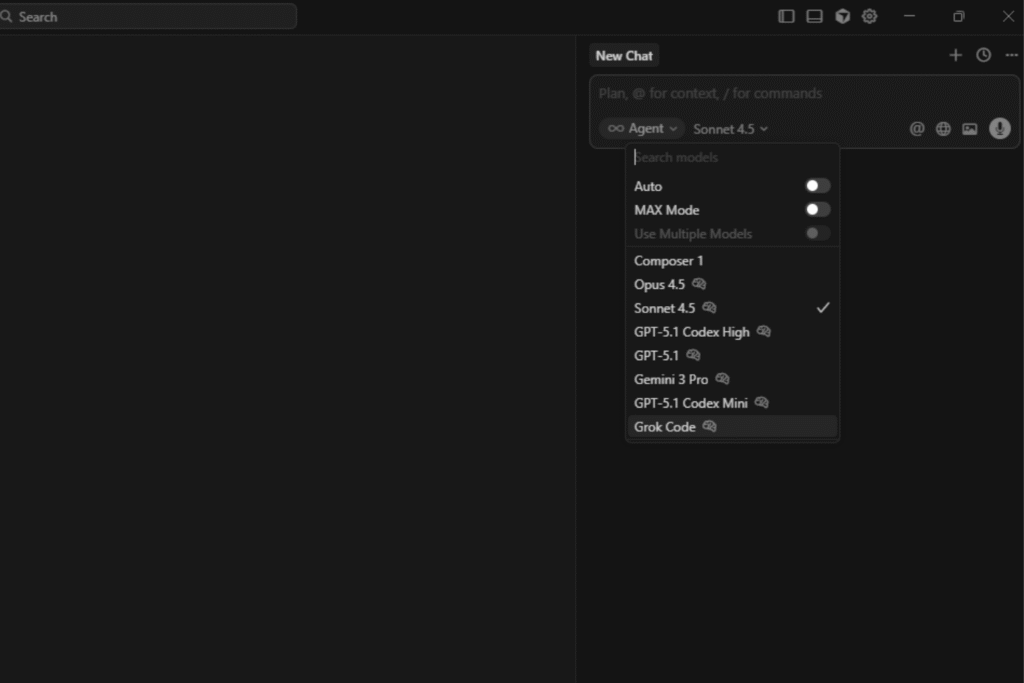Open a new chat with the plus icon
This screenshot has height=683, width=1024.
click(x=955, y=55)
